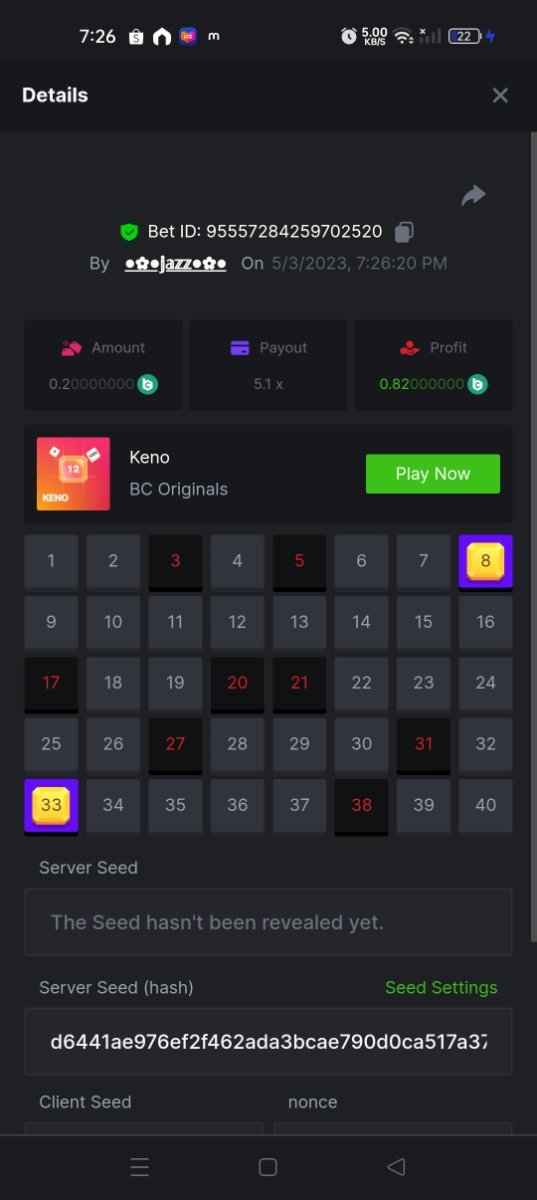Tap the green verified shield icon
The width and height of the screenshot is (537, 1200).
coord(129,232)
